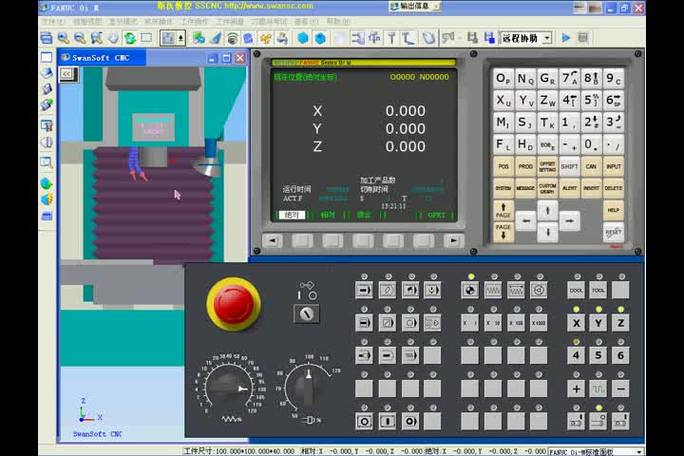Click the PROG key on keypad
684x456 pixels.
click(525, 166)
